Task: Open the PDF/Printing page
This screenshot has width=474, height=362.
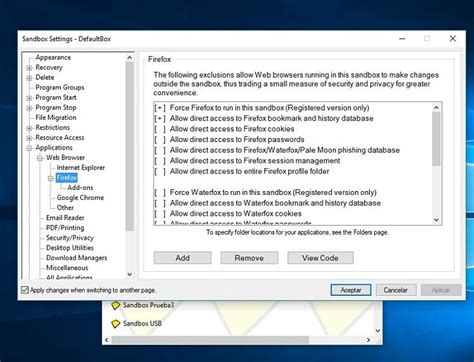Action: coord(65,228)
